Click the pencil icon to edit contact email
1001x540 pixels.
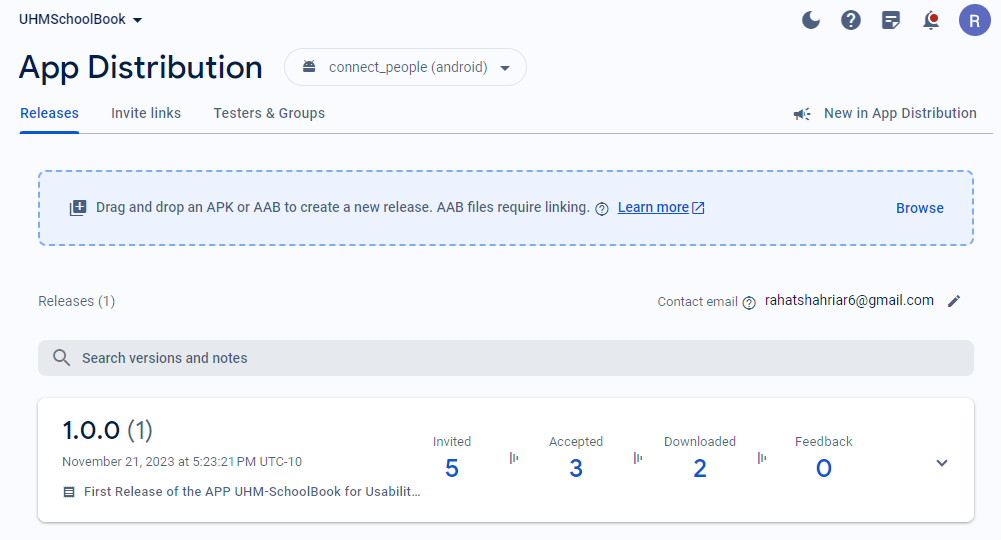pos(954,301)
